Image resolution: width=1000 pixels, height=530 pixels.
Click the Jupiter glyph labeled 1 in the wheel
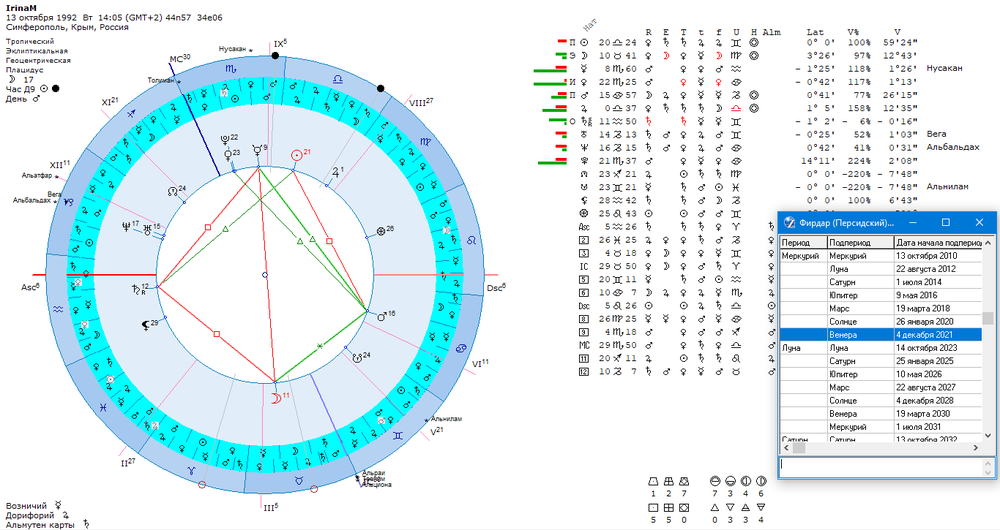[335, 172]
